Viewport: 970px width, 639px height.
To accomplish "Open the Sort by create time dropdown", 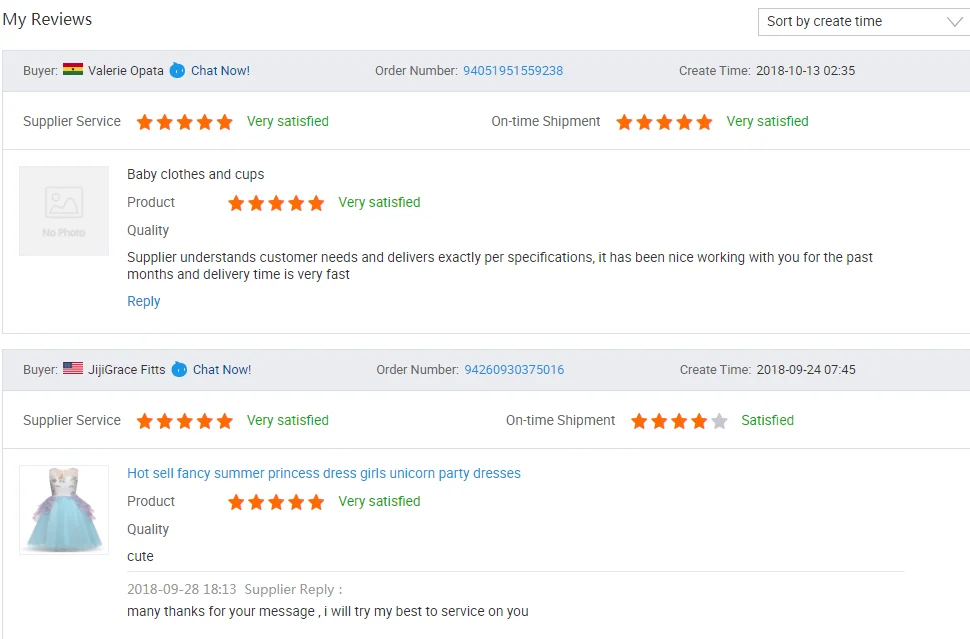I will 864,22.
